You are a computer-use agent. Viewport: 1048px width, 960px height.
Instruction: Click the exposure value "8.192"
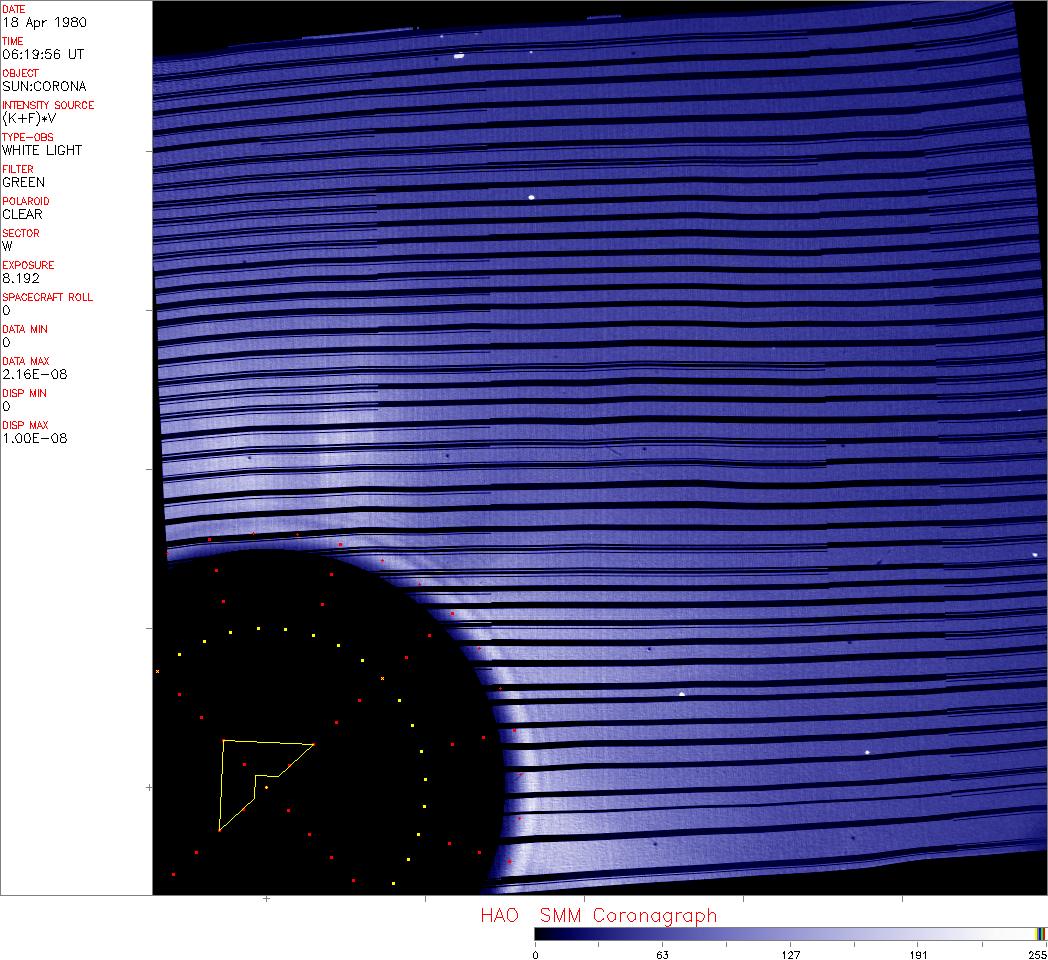coord(21,278)
